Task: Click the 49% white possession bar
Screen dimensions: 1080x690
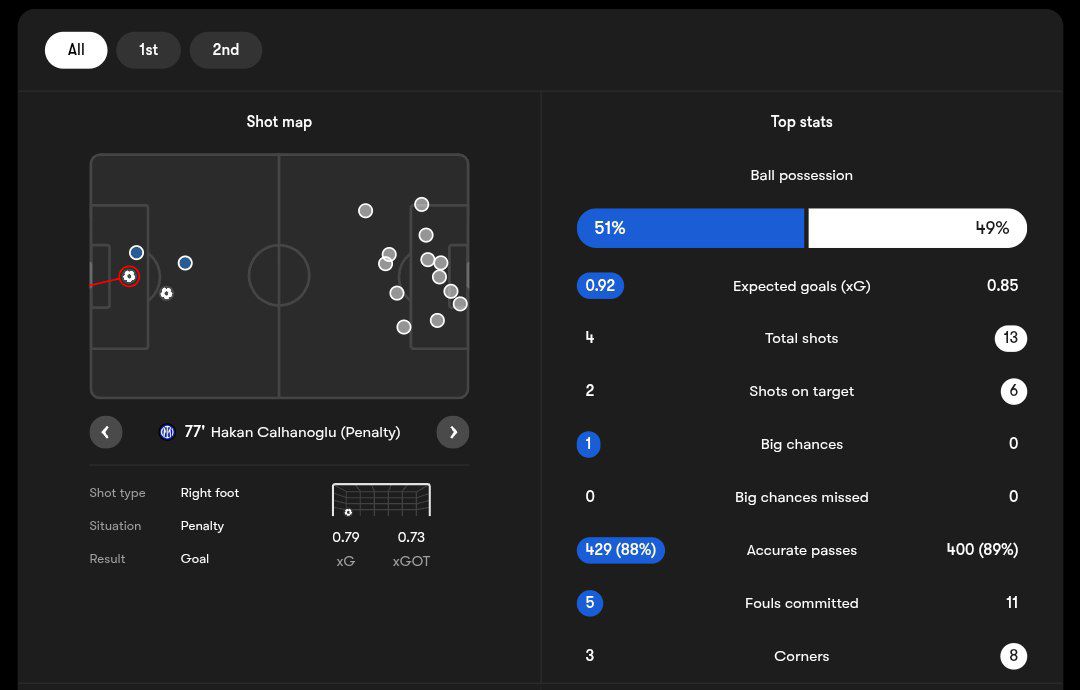Action: point(917,228)
